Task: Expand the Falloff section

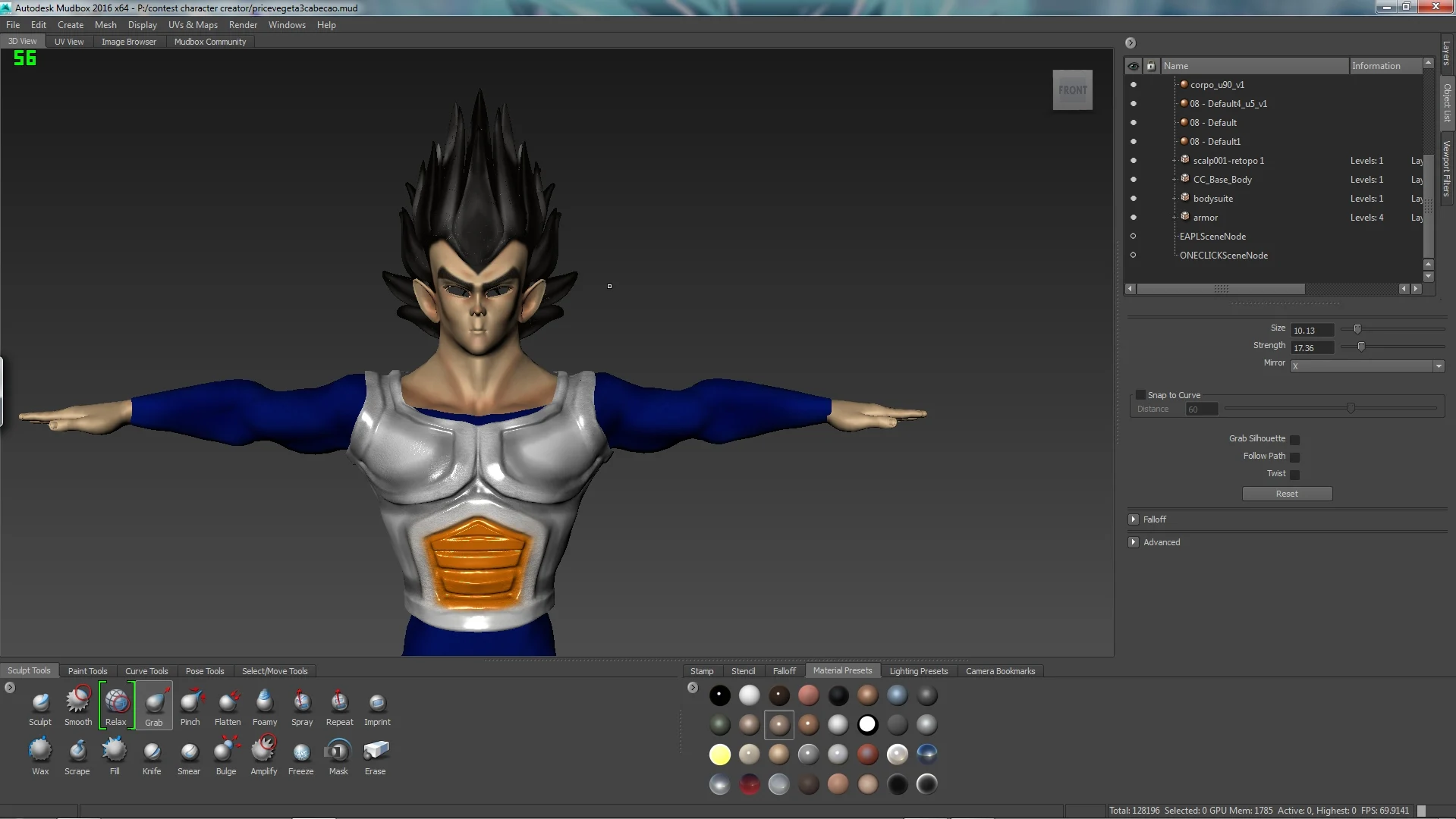Action: coord(1134,519)
